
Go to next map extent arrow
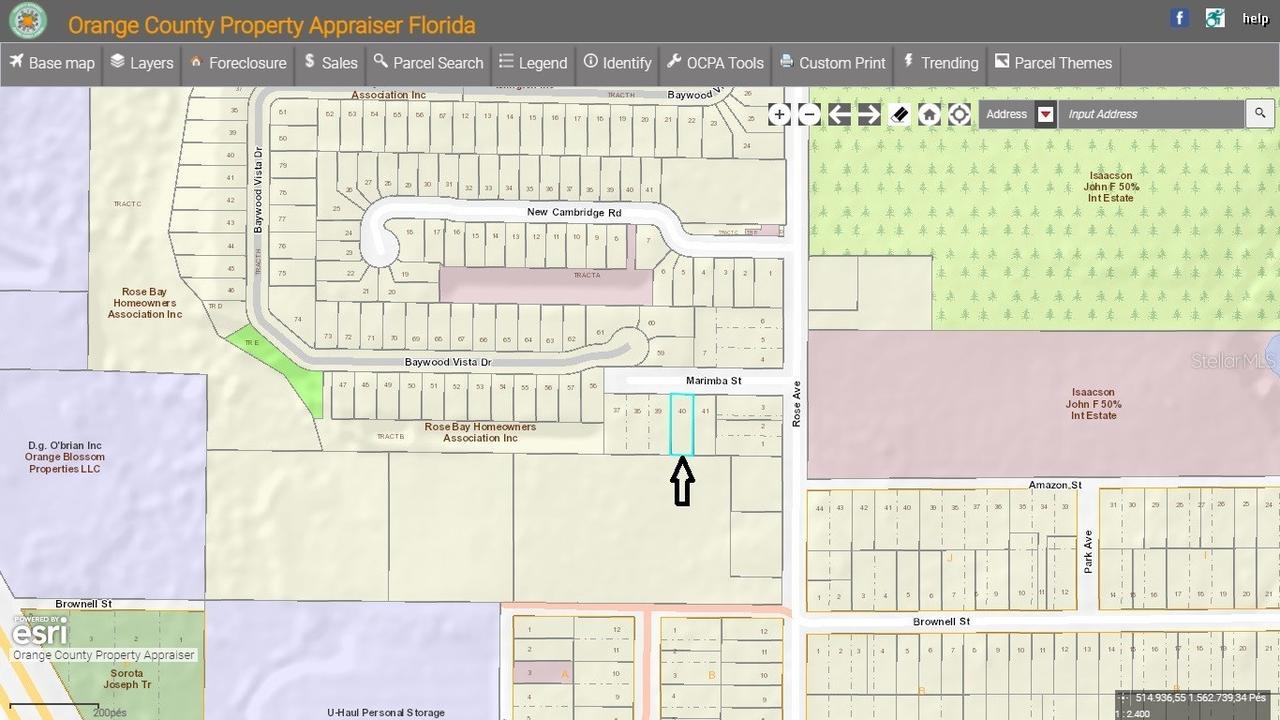pyautogui.click(x=869, y=114)
